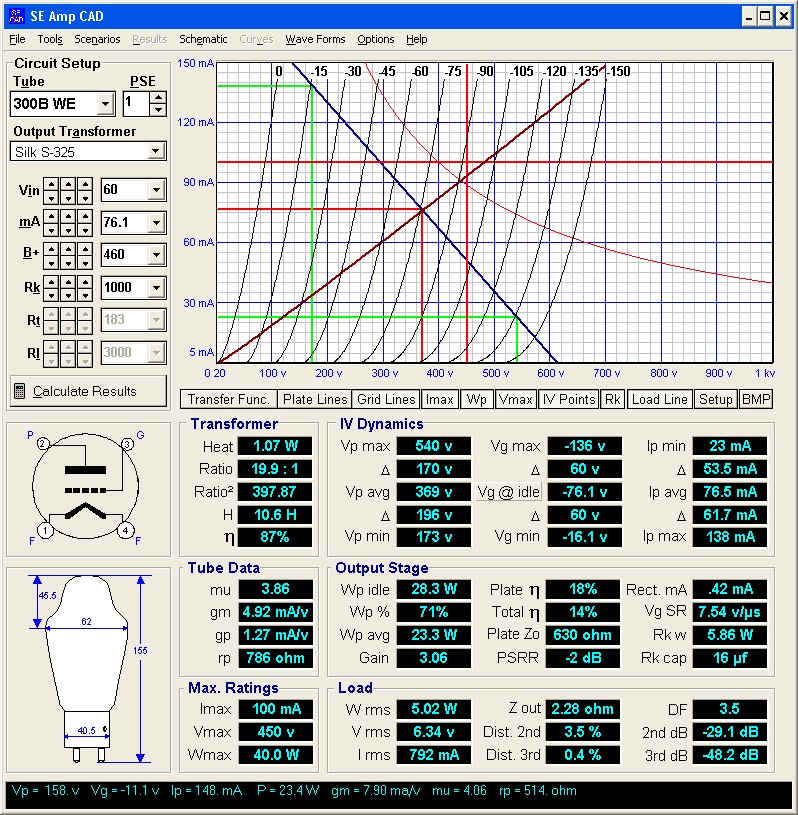Click the Calculate Results button
798x815 pixels.
pos(88,391)
